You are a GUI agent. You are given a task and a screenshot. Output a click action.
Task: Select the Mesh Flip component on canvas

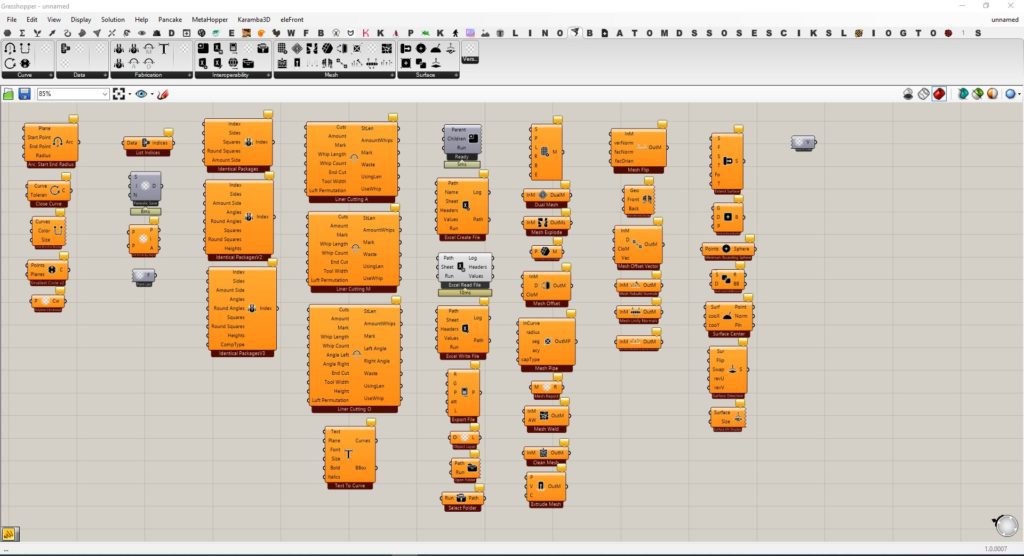638,150
